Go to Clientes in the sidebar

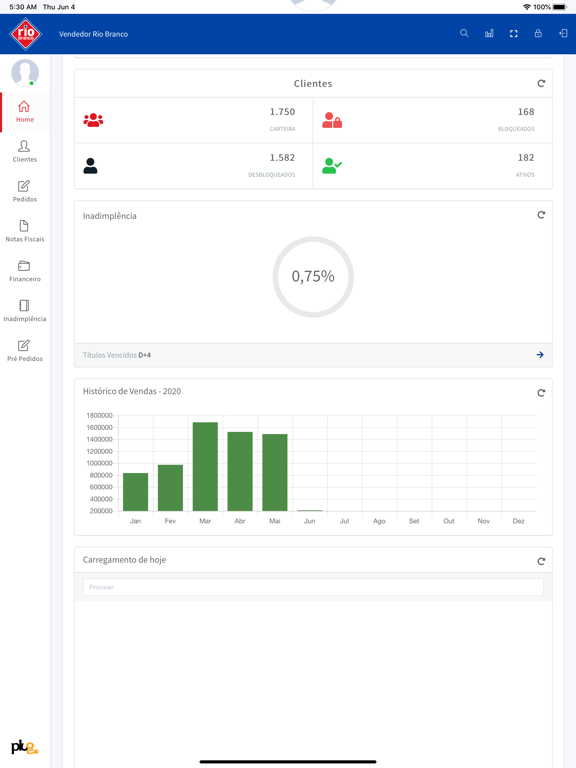pos(24,151)
